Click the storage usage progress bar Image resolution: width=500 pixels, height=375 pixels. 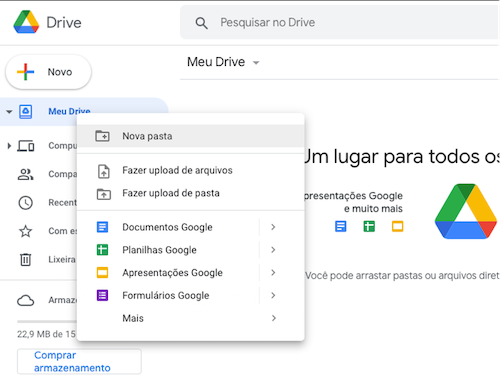tap(47, 322)
